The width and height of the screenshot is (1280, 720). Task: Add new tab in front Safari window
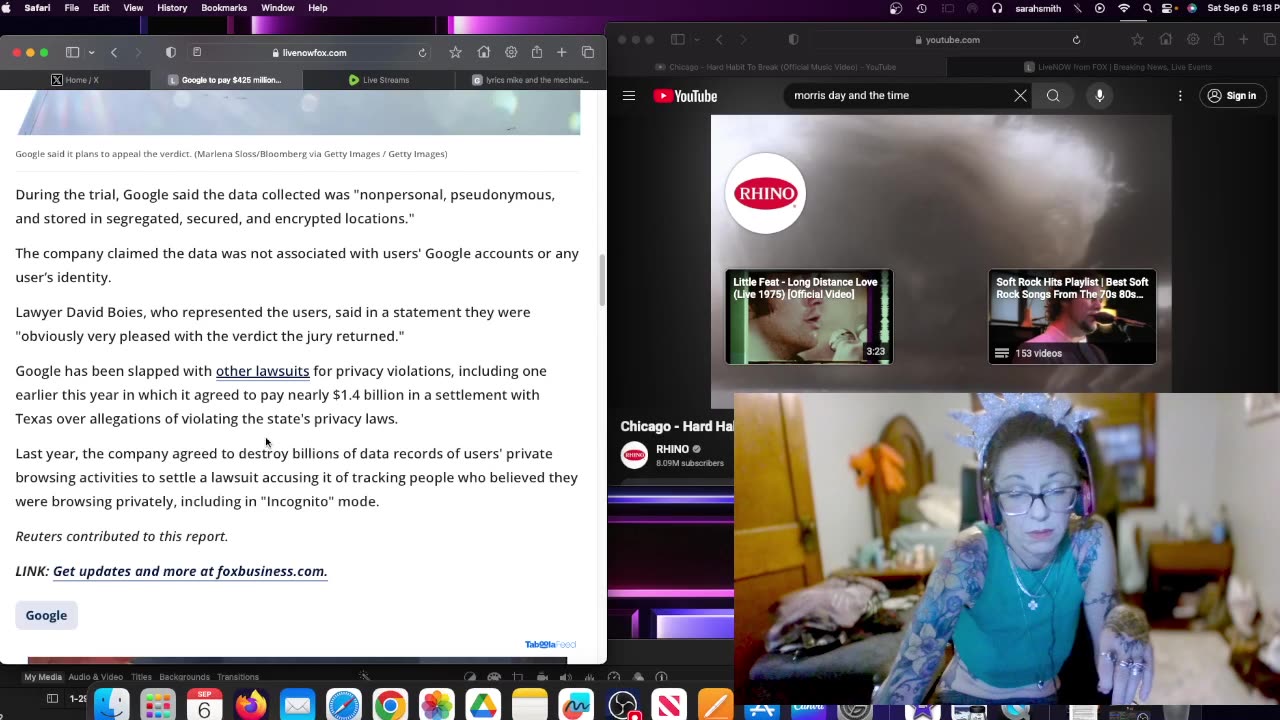tap(562, 52)
